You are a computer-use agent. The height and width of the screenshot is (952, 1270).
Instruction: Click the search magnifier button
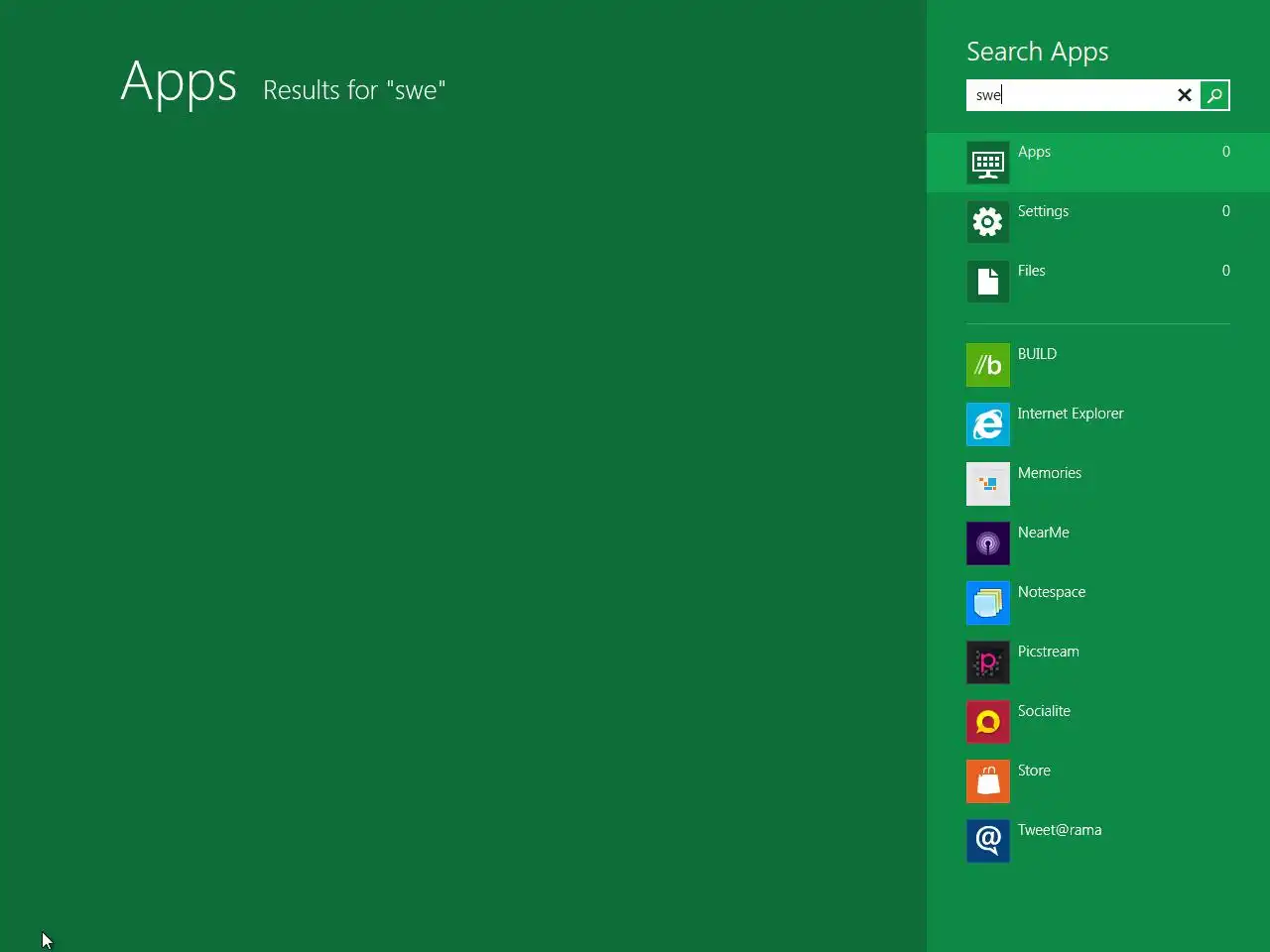point(1214,95)
